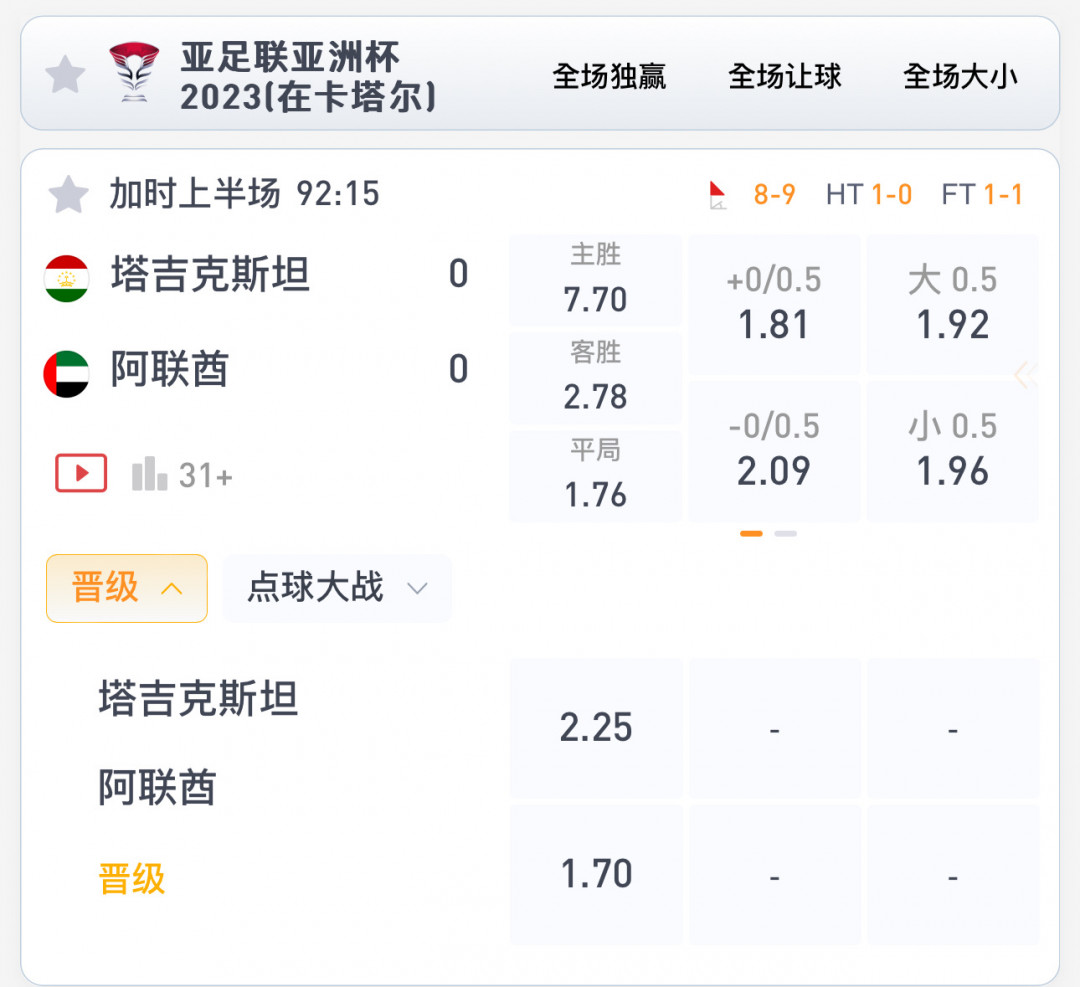Click the Tajikistan flag icon
The width and height of the screenshot is (1080, 987).
pos(66,278)
